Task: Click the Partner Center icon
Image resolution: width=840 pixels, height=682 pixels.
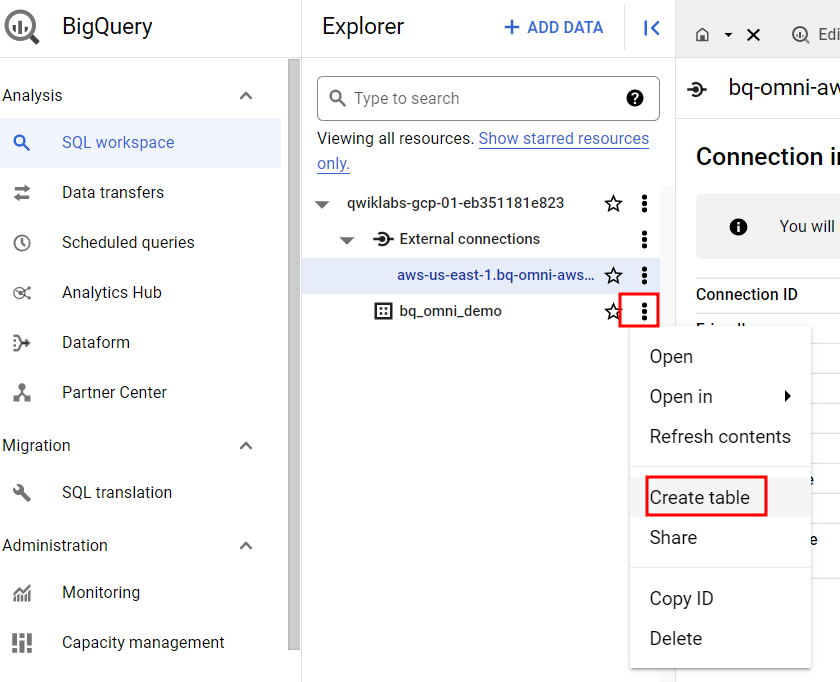Action: 22,393
